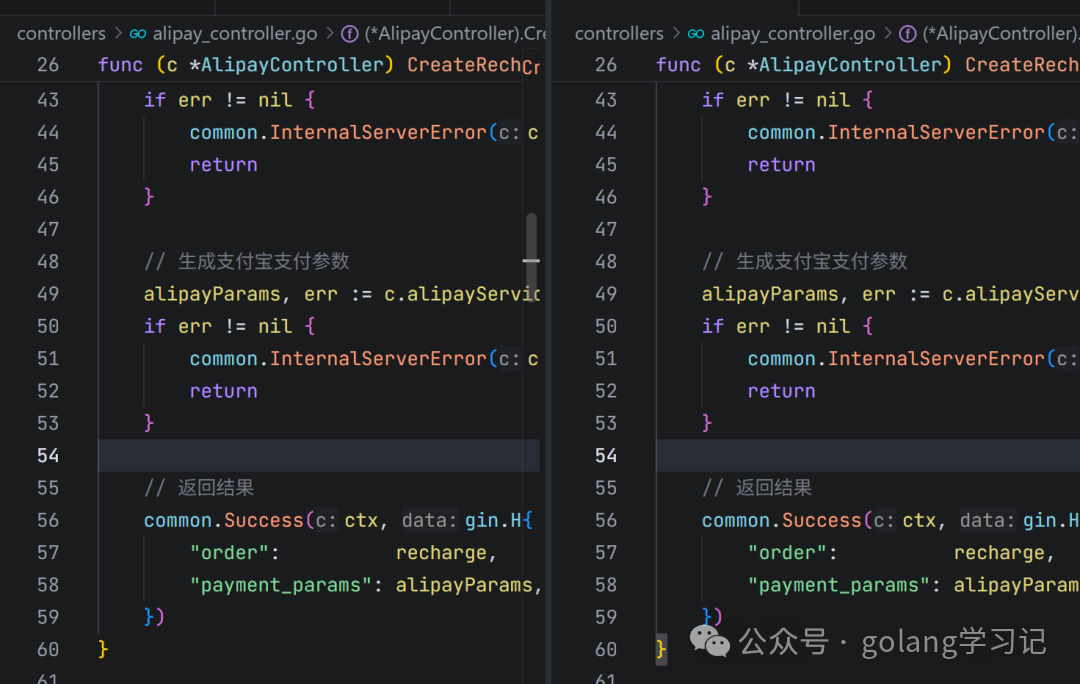
Task: Click the data: inlay hint in the left editor
Action: pos(429,520)
